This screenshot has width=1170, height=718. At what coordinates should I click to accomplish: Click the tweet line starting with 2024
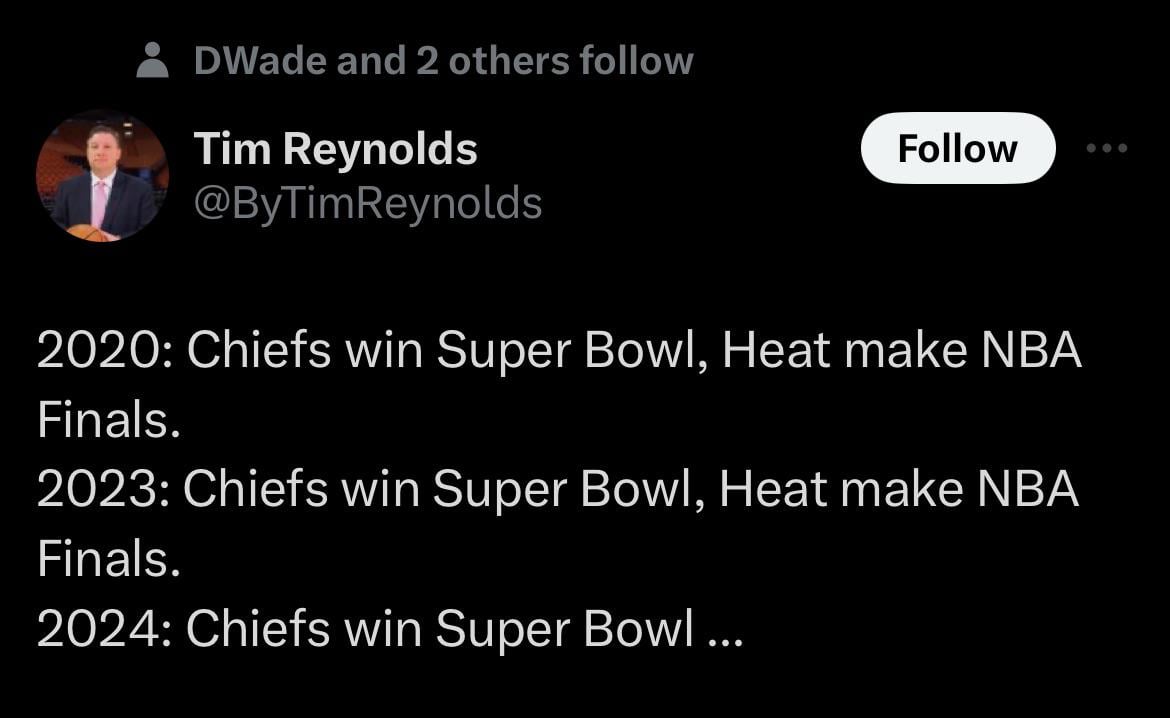click(390, 628)
